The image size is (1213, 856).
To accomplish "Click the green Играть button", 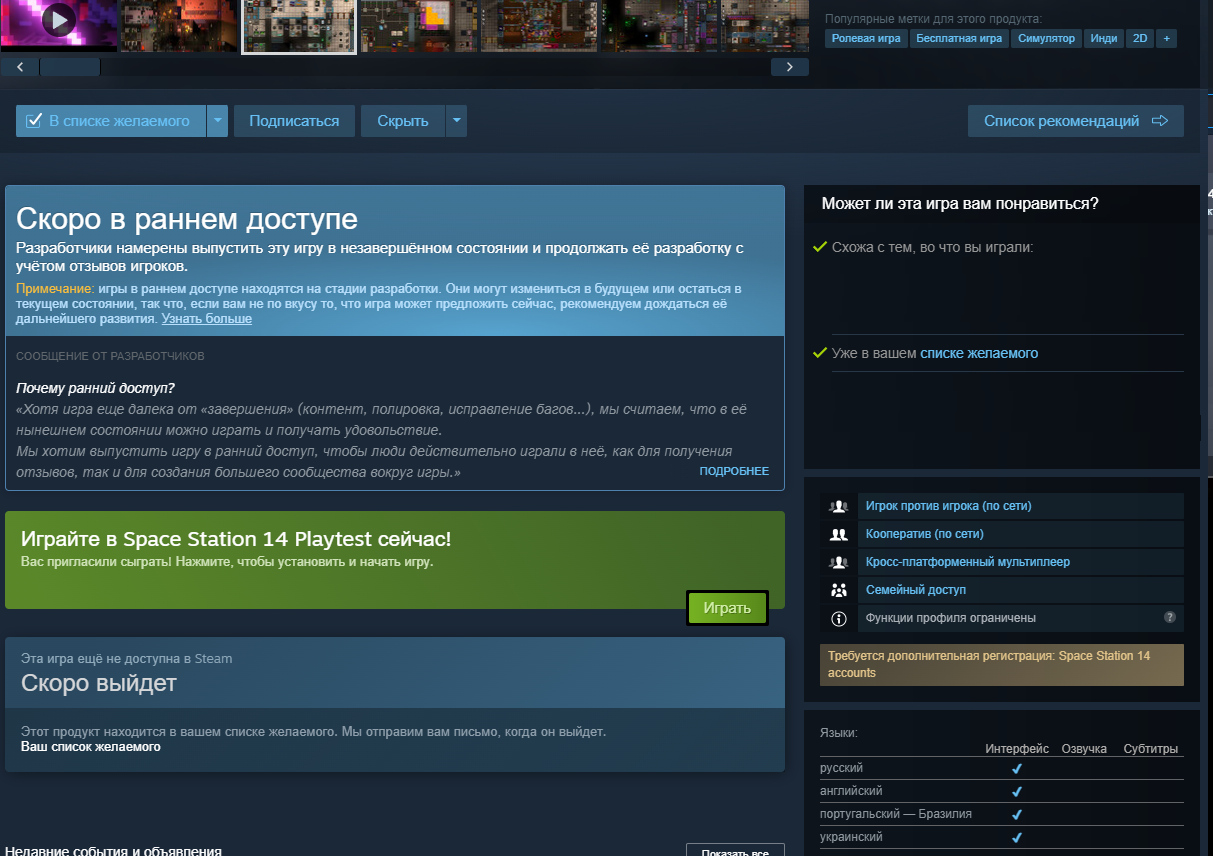I will (727, 608).
